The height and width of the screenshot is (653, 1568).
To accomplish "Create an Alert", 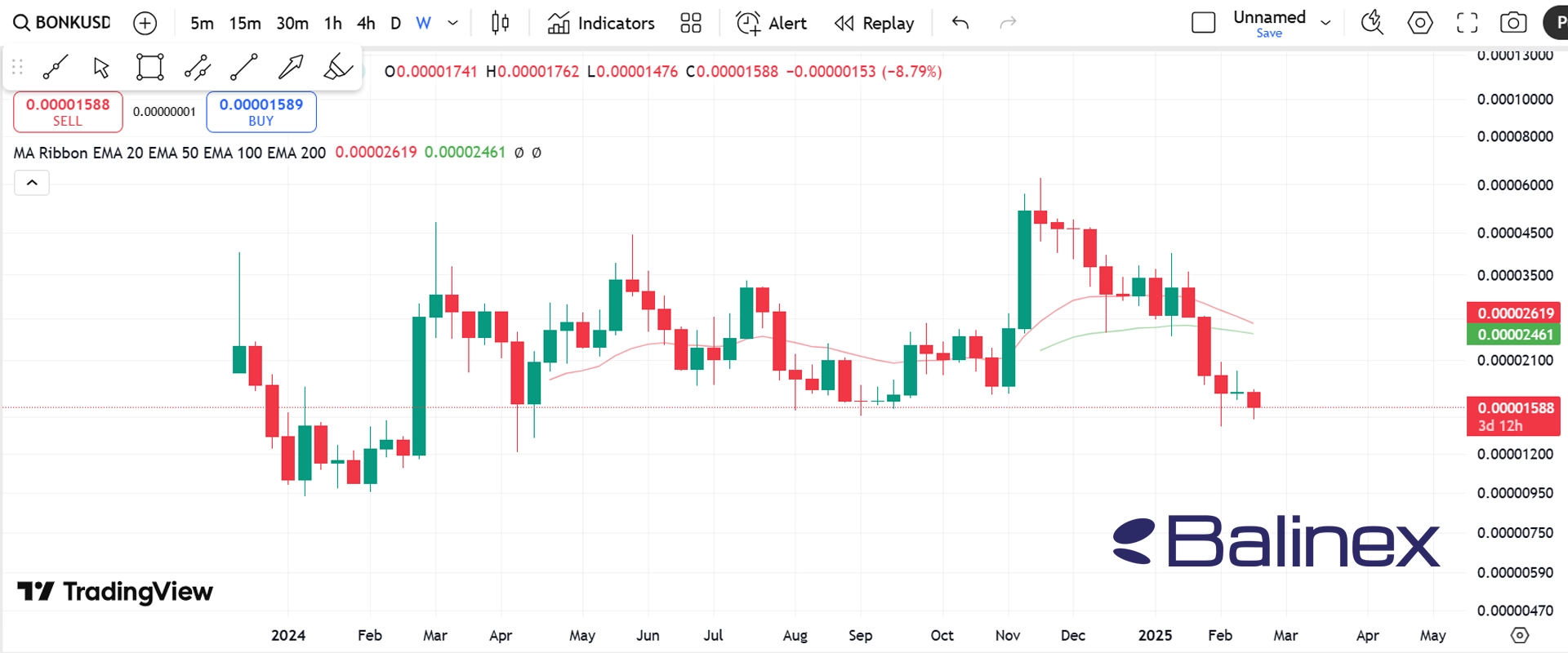I will click(x=771, y=23).
